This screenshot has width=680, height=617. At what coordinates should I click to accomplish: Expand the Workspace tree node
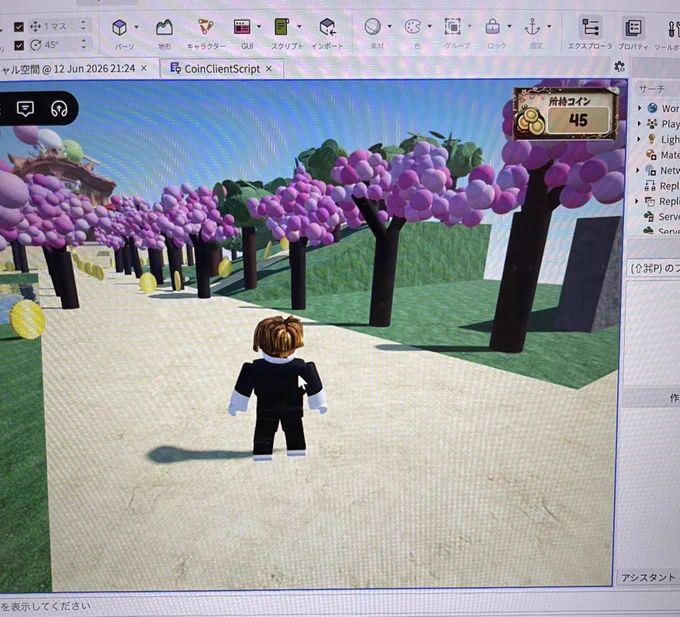pyautogui.click(x=639, y=108)
